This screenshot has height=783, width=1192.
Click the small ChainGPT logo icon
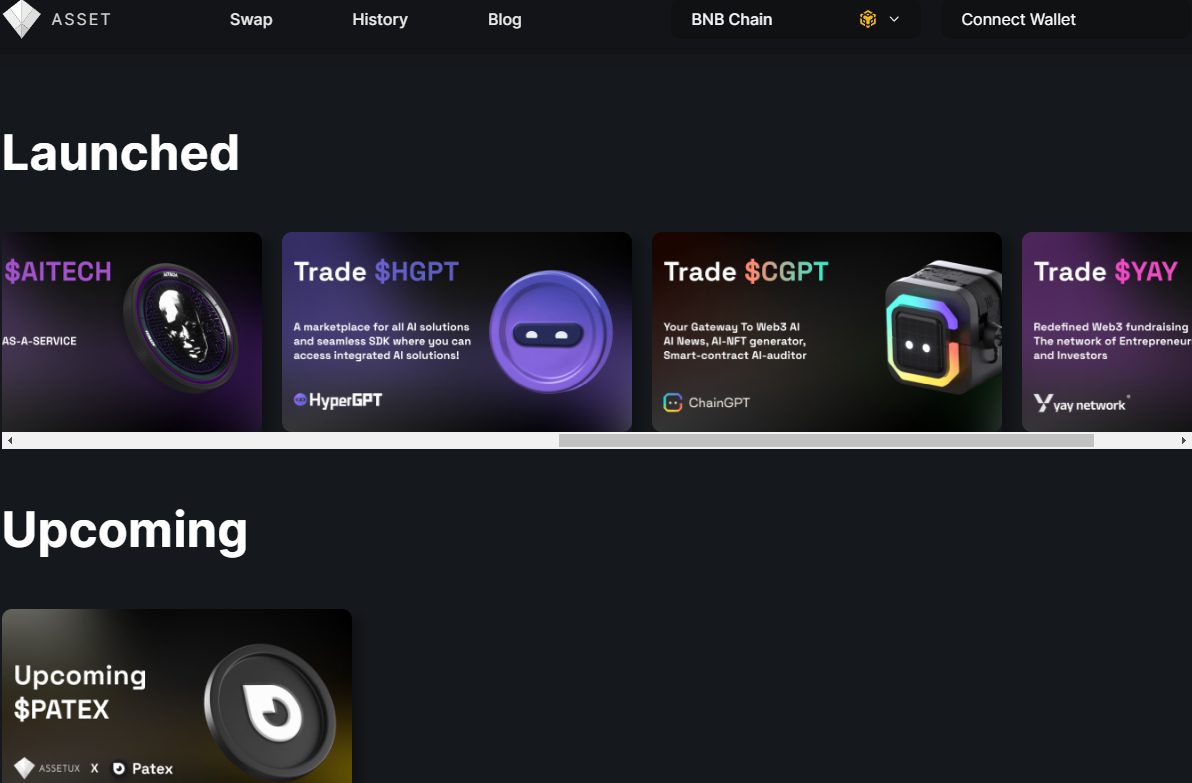click(673, 402)
